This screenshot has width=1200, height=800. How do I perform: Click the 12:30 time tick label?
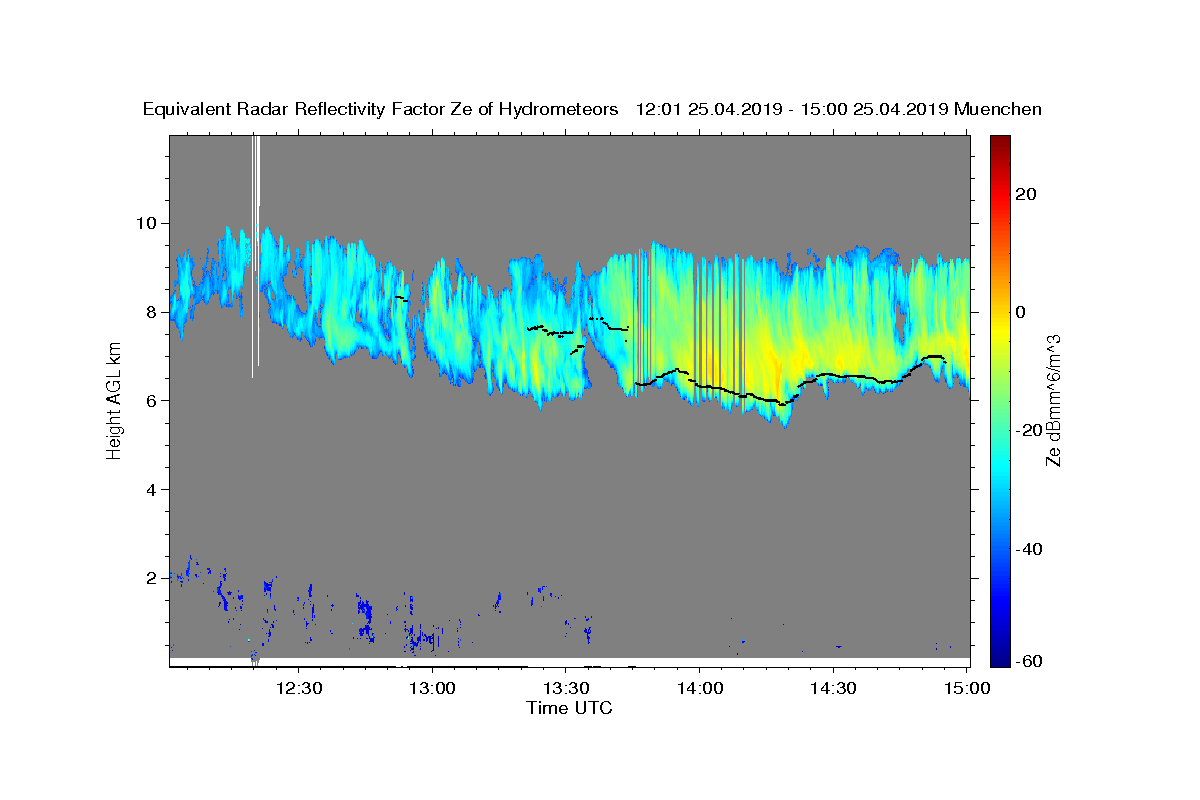point(299,688)
